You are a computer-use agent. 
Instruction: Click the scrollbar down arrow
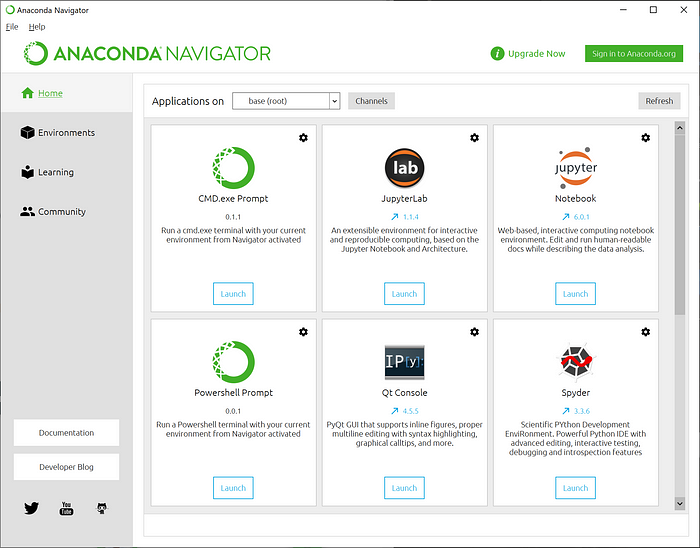tap(680, 503)
